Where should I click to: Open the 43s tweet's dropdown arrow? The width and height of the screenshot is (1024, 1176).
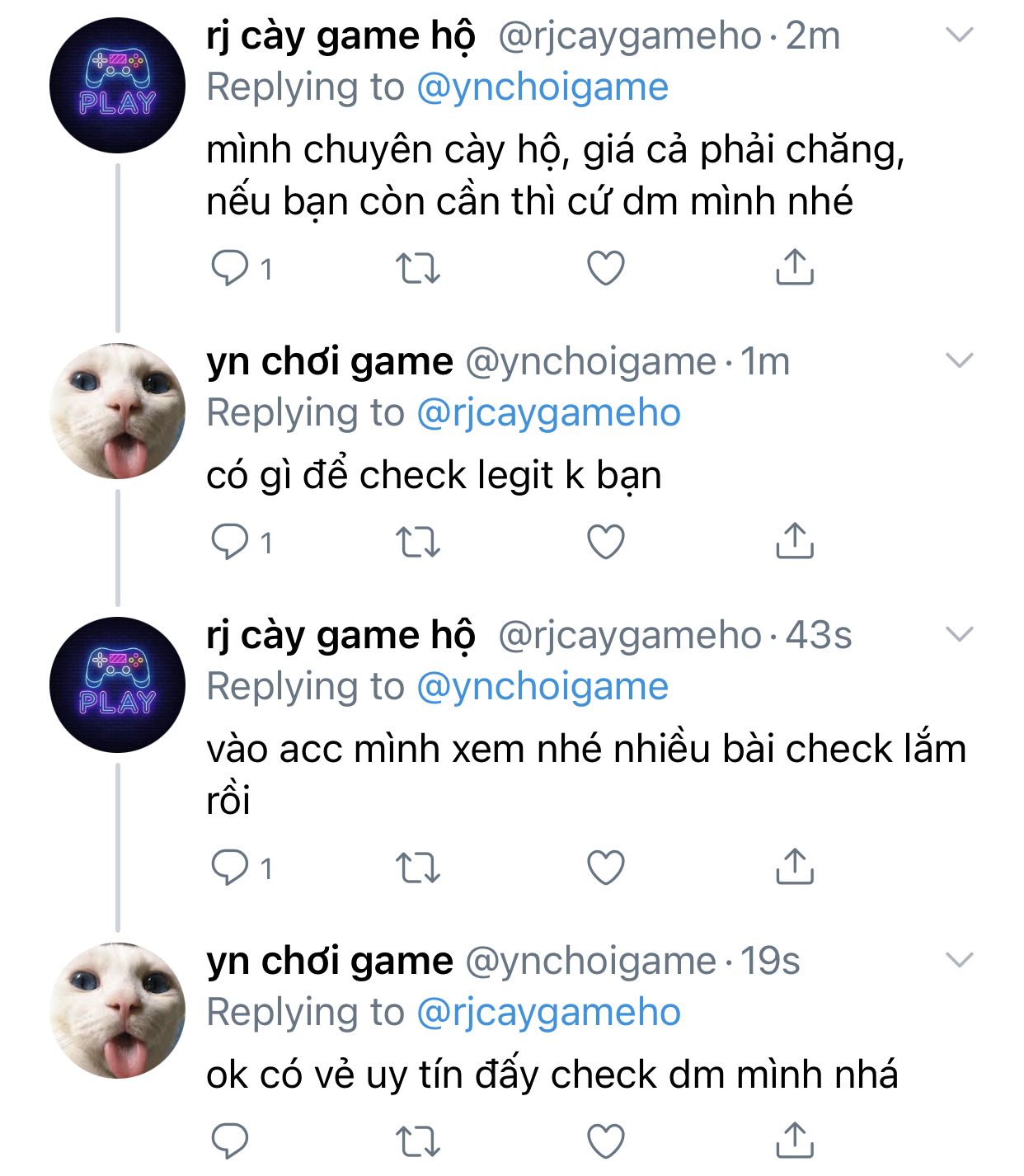pos(960,634)
